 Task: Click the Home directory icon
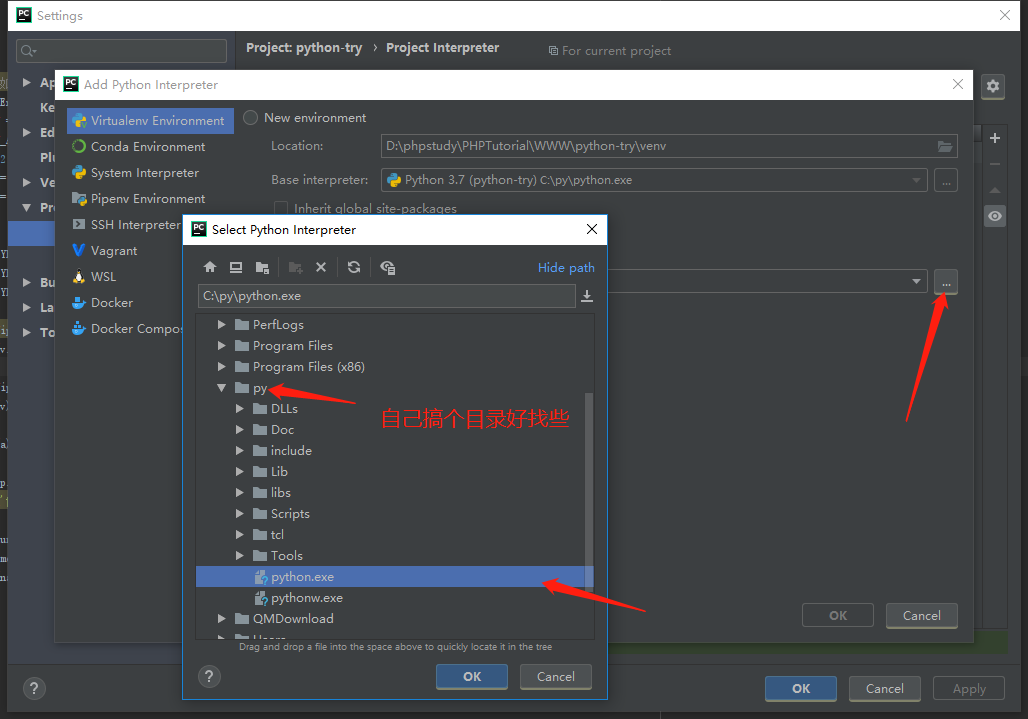click(x=210, y=267)
